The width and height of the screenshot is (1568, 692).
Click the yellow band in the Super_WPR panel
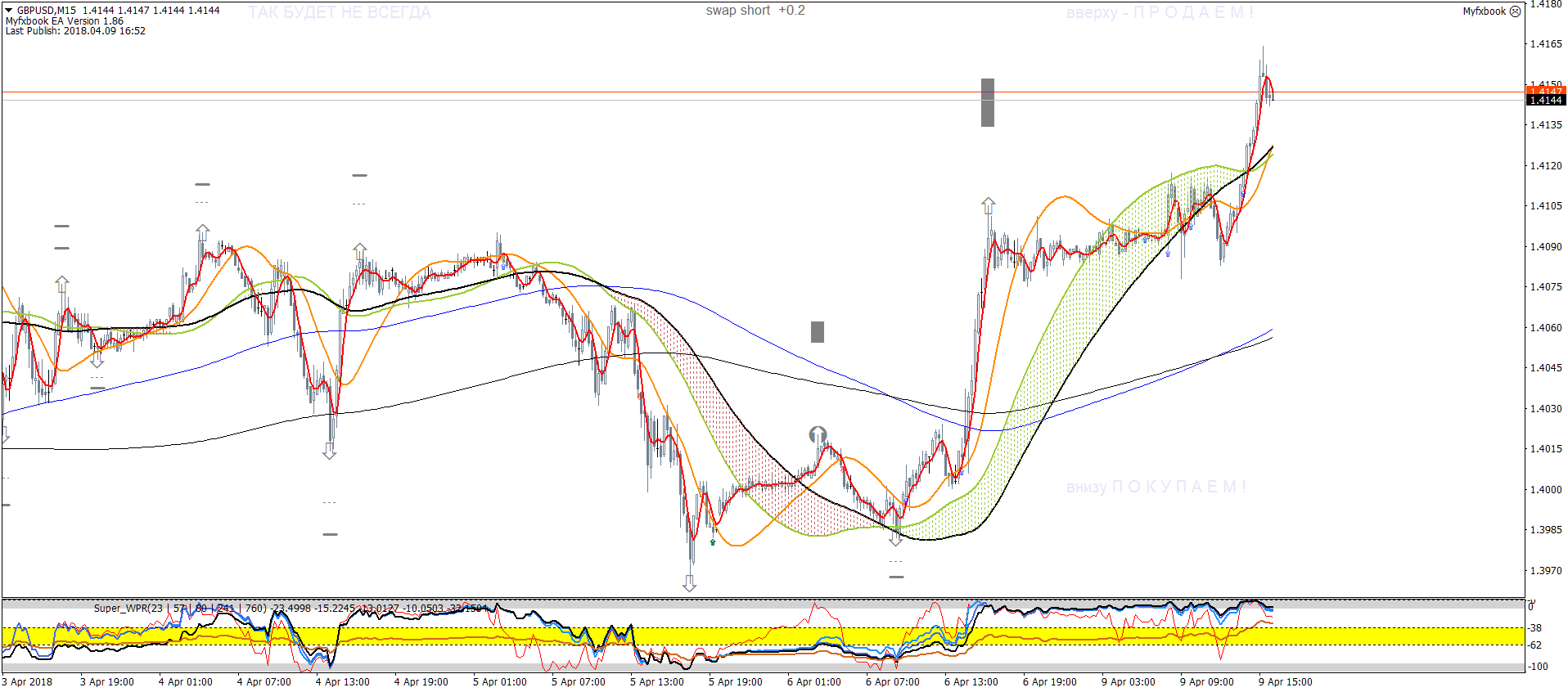pos(763,636)
